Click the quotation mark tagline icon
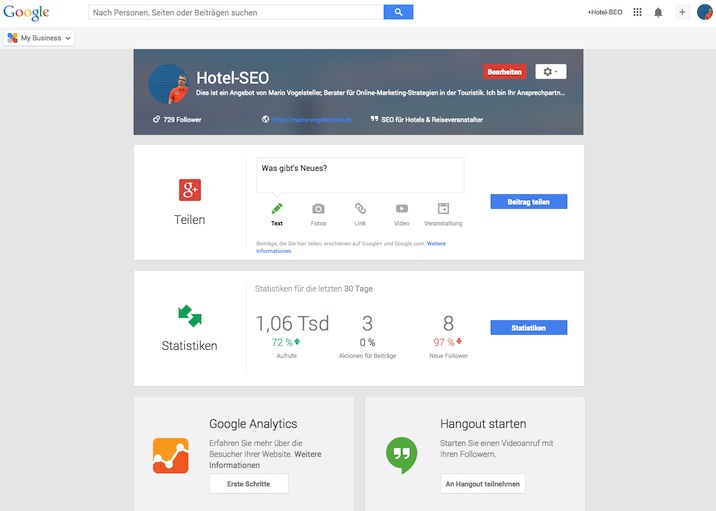The height and width of the screenshot is (511, 716). tap(374, 119)
